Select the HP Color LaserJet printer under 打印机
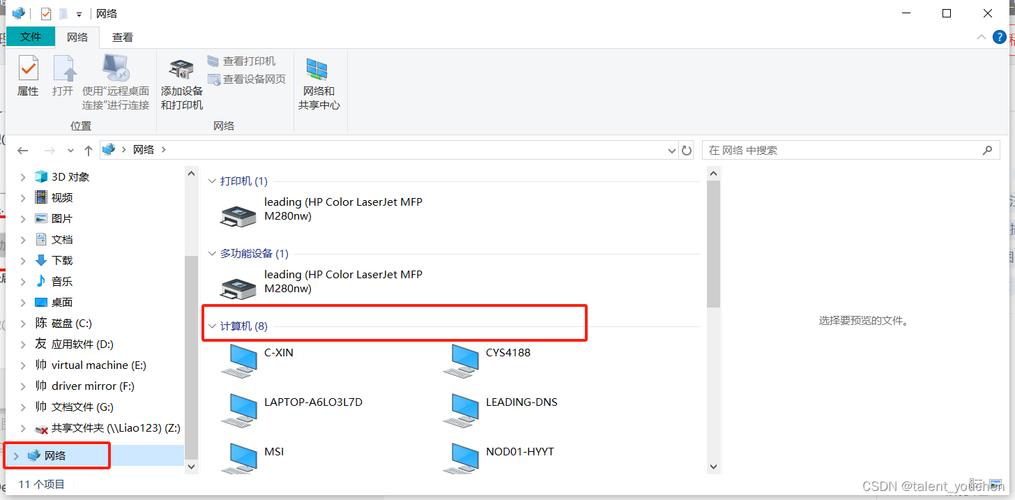Screen dimensions: 1015x500 coord(238,210)
